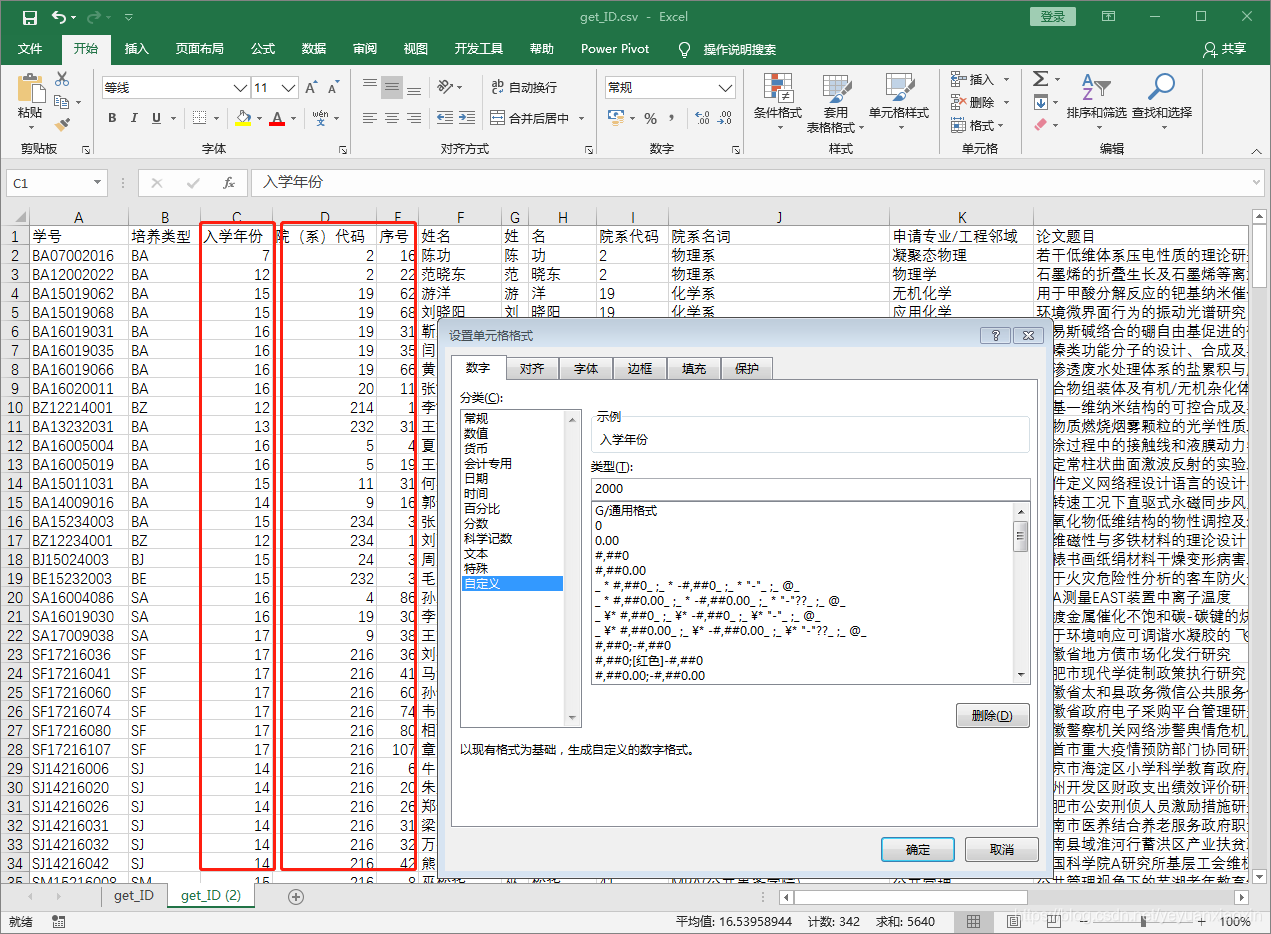Click the fx insert function icon
The width and height of the screenshot is (1271, 934).
click(229, 183)
